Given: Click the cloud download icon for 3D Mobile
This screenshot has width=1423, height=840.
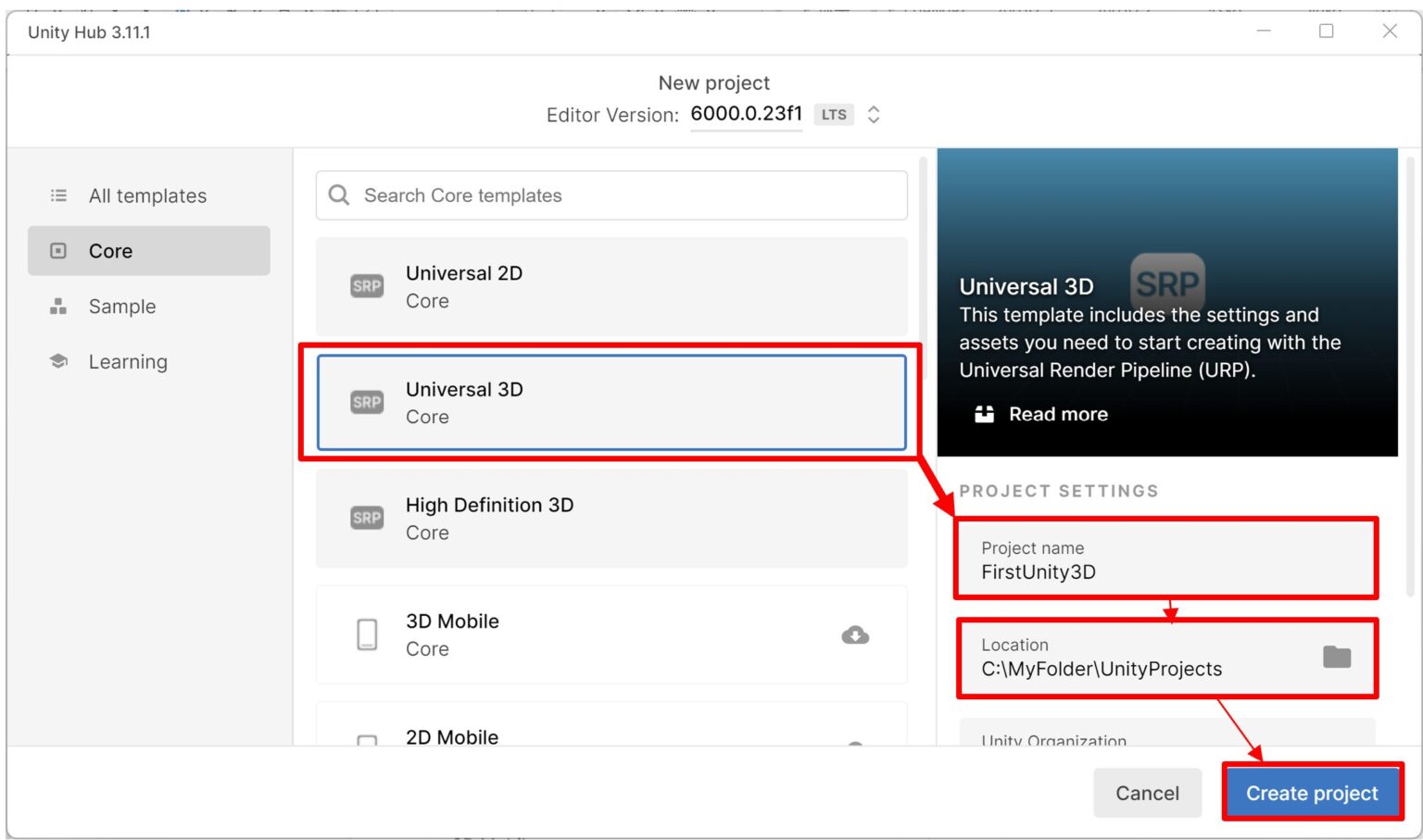Looking at the screenshot, I should 854,635.
